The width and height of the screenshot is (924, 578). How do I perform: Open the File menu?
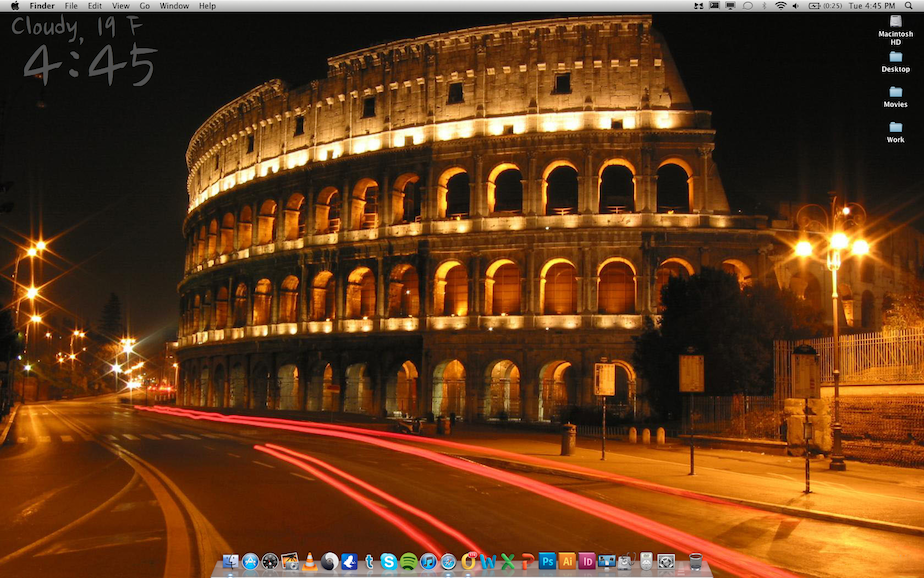click(71, 6)
